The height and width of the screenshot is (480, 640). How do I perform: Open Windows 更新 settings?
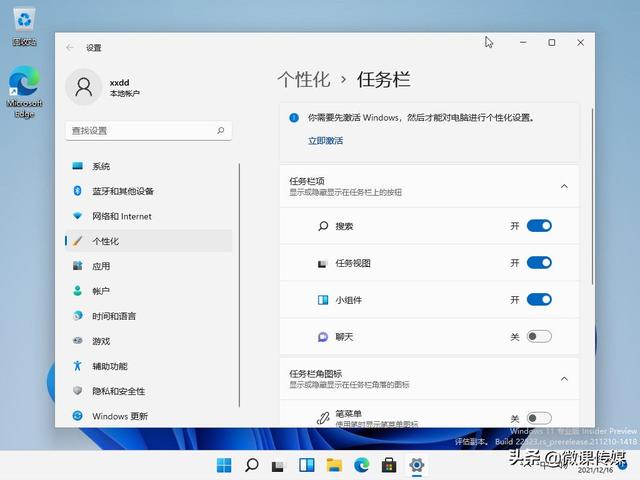click(149, 416)
